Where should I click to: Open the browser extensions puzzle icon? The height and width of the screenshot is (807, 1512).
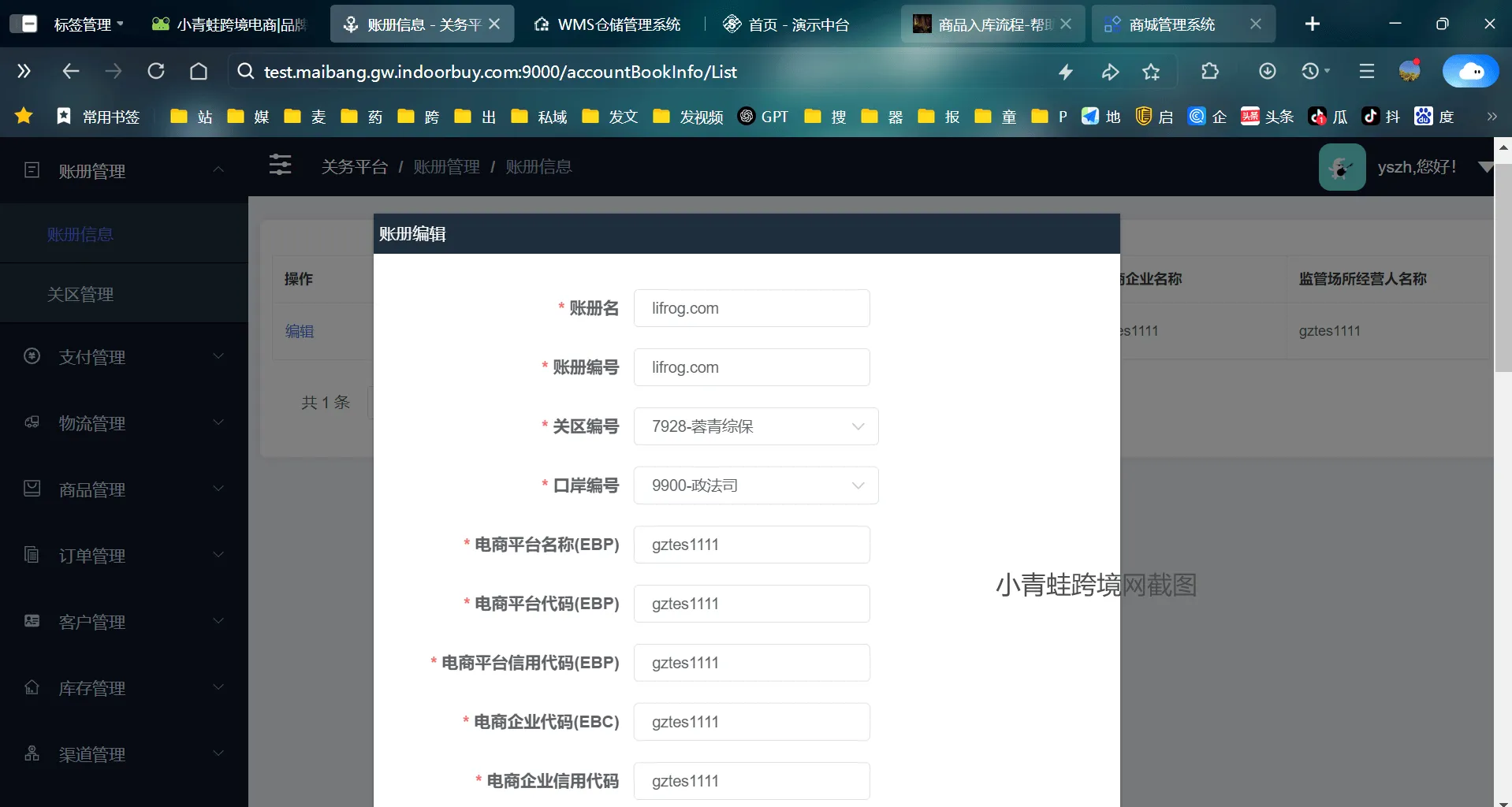point(1209,72)
